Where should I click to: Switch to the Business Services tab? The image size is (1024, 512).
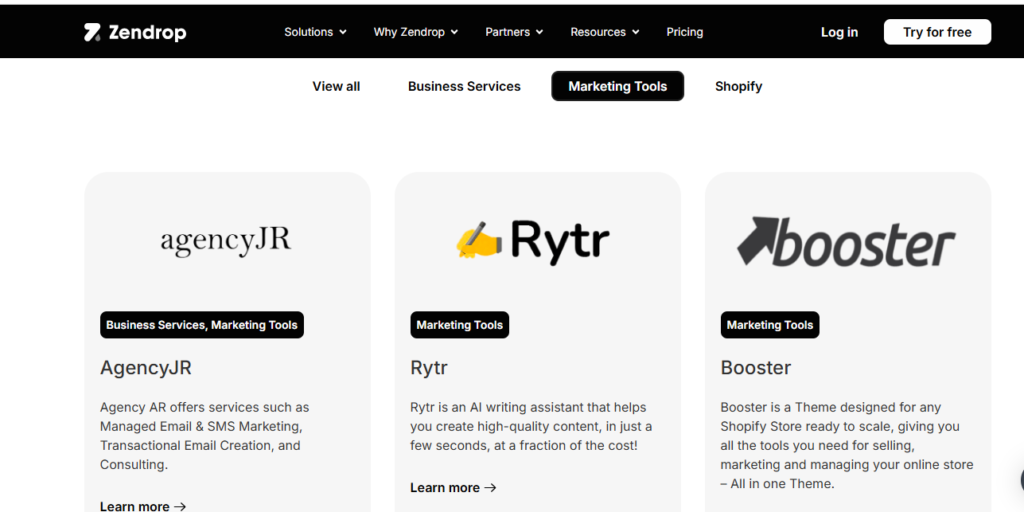464,86
